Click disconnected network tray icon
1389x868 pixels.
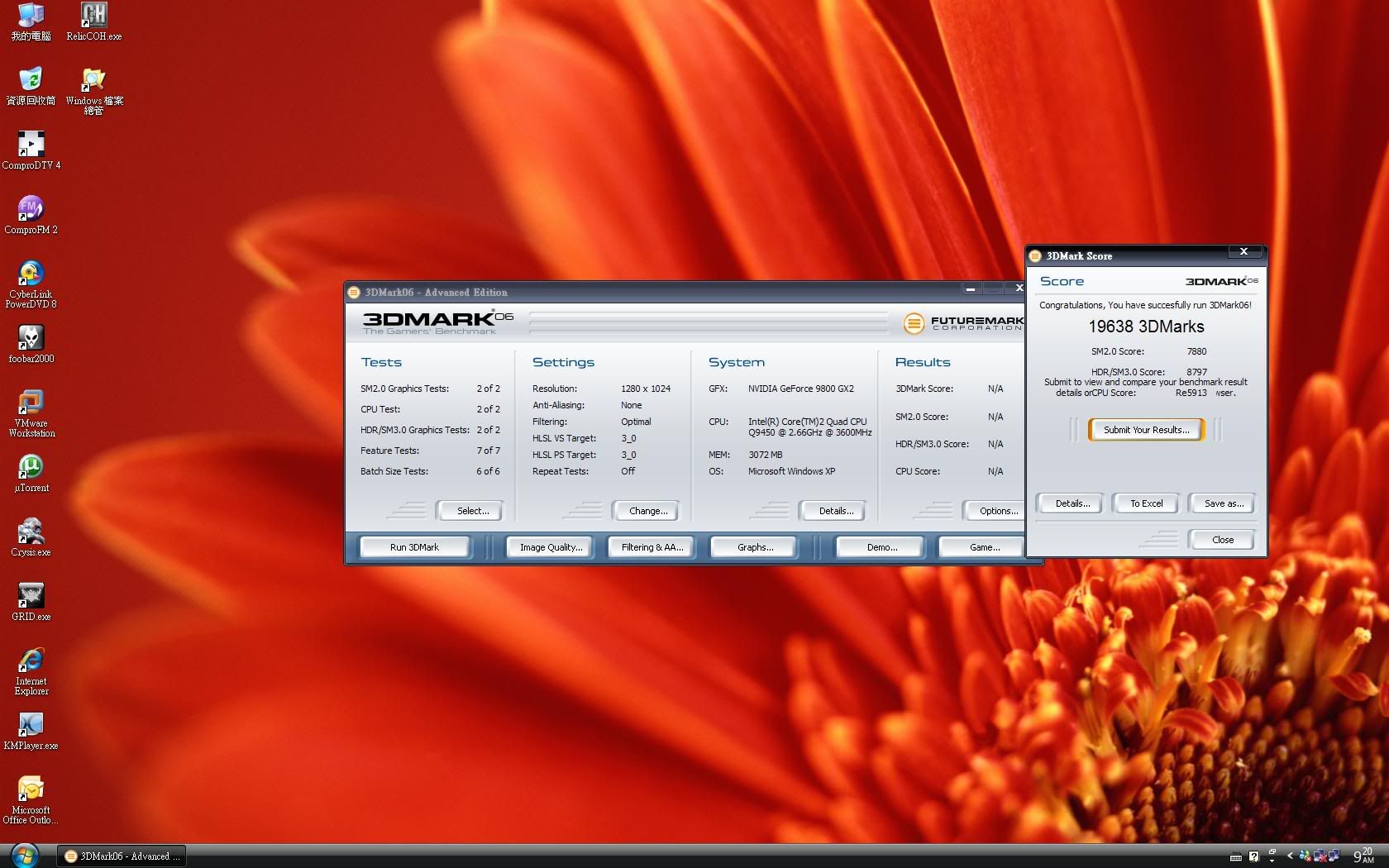1320,856
